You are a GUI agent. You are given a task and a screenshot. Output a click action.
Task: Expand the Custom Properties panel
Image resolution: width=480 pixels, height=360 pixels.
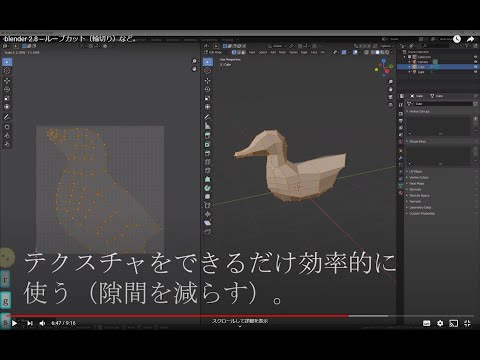422,213
